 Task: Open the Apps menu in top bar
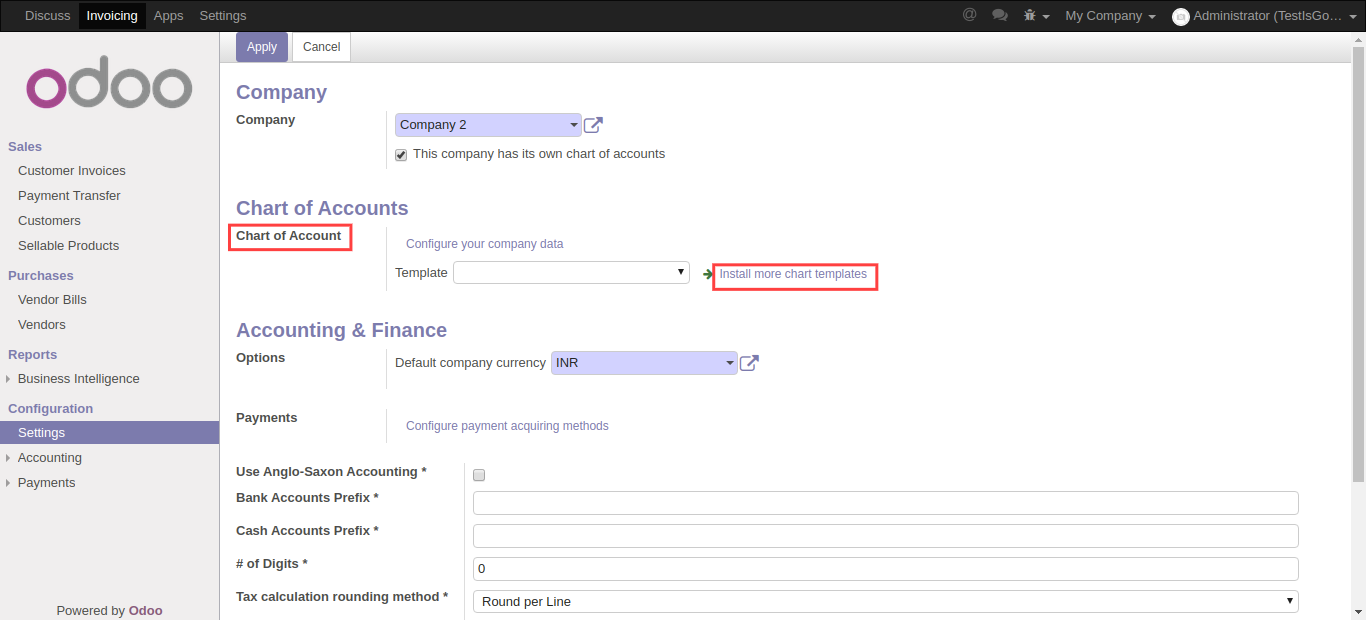click(168, 16)
